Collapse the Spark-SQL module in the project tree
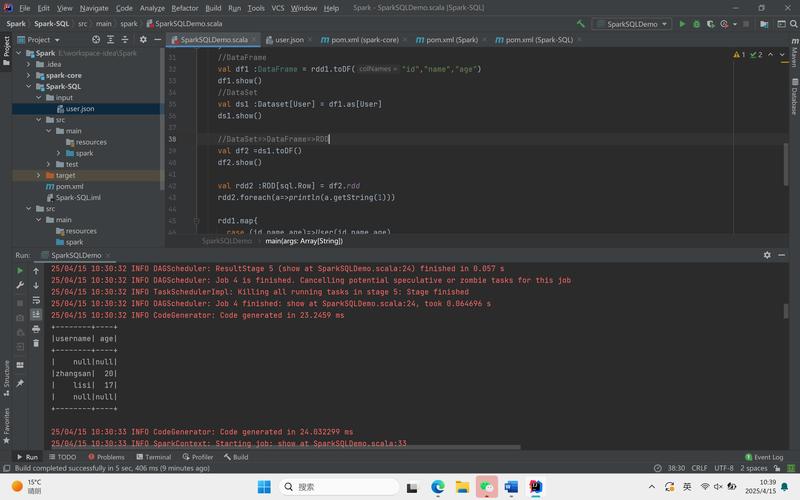800x500 pixels. (x=28, y=87)
